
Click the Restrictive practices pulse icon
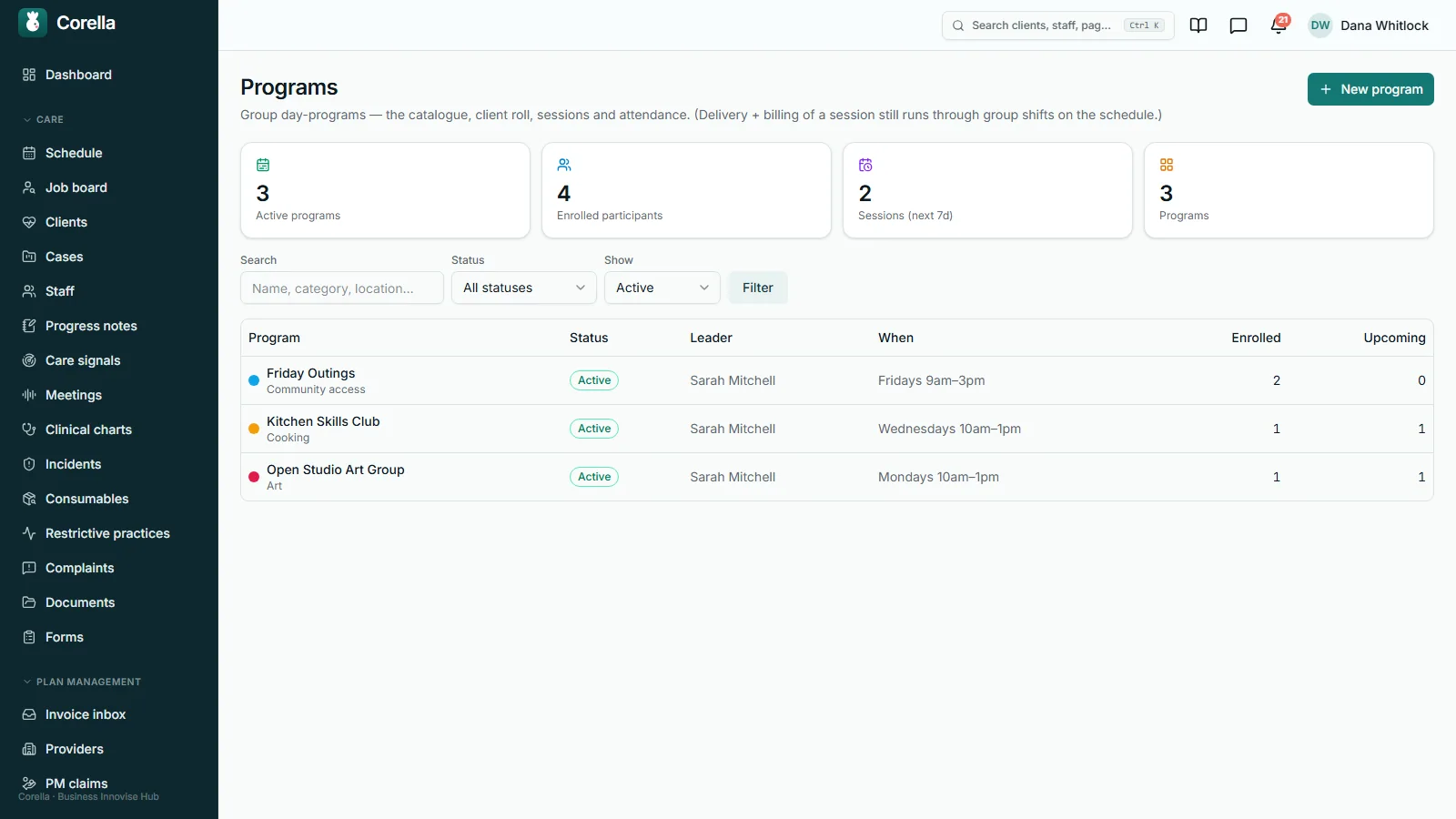point(29,533)
